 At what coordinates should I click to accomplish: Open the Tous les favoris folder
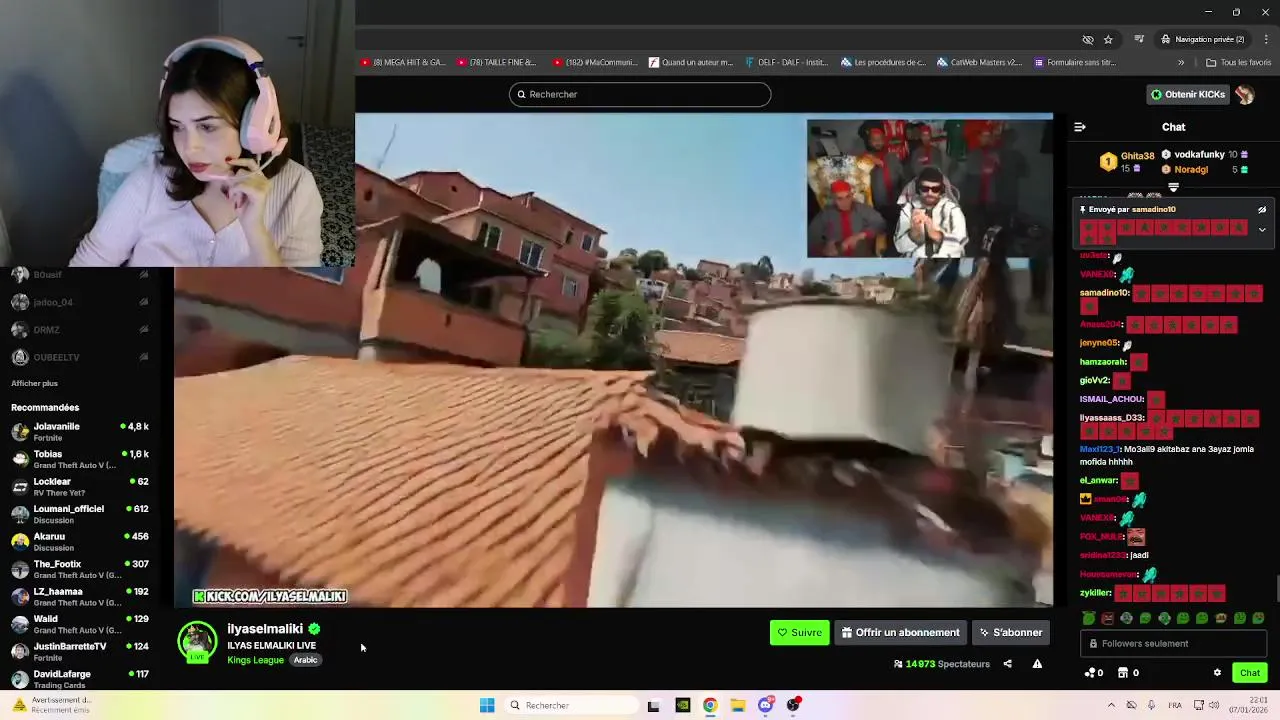pos(1238,62)
